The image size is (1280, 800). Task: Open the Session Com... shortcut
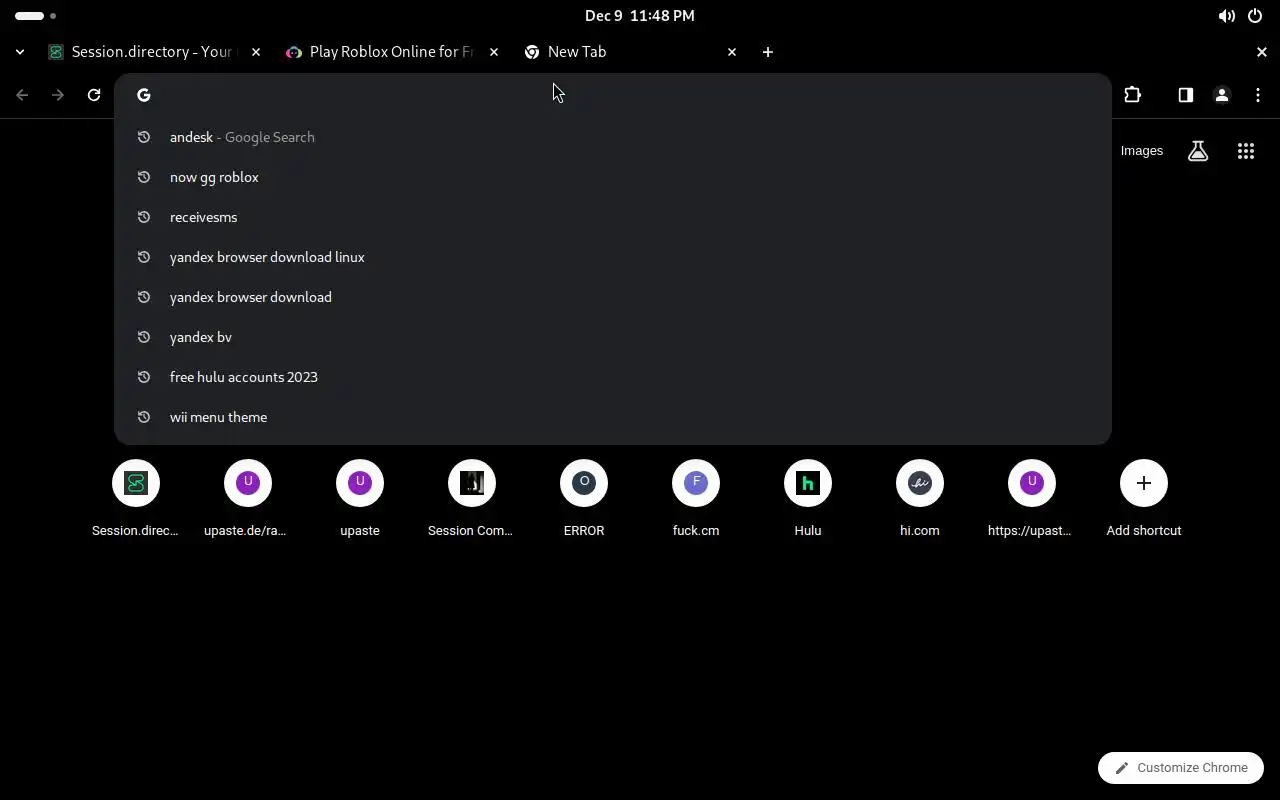coord(472,498)
